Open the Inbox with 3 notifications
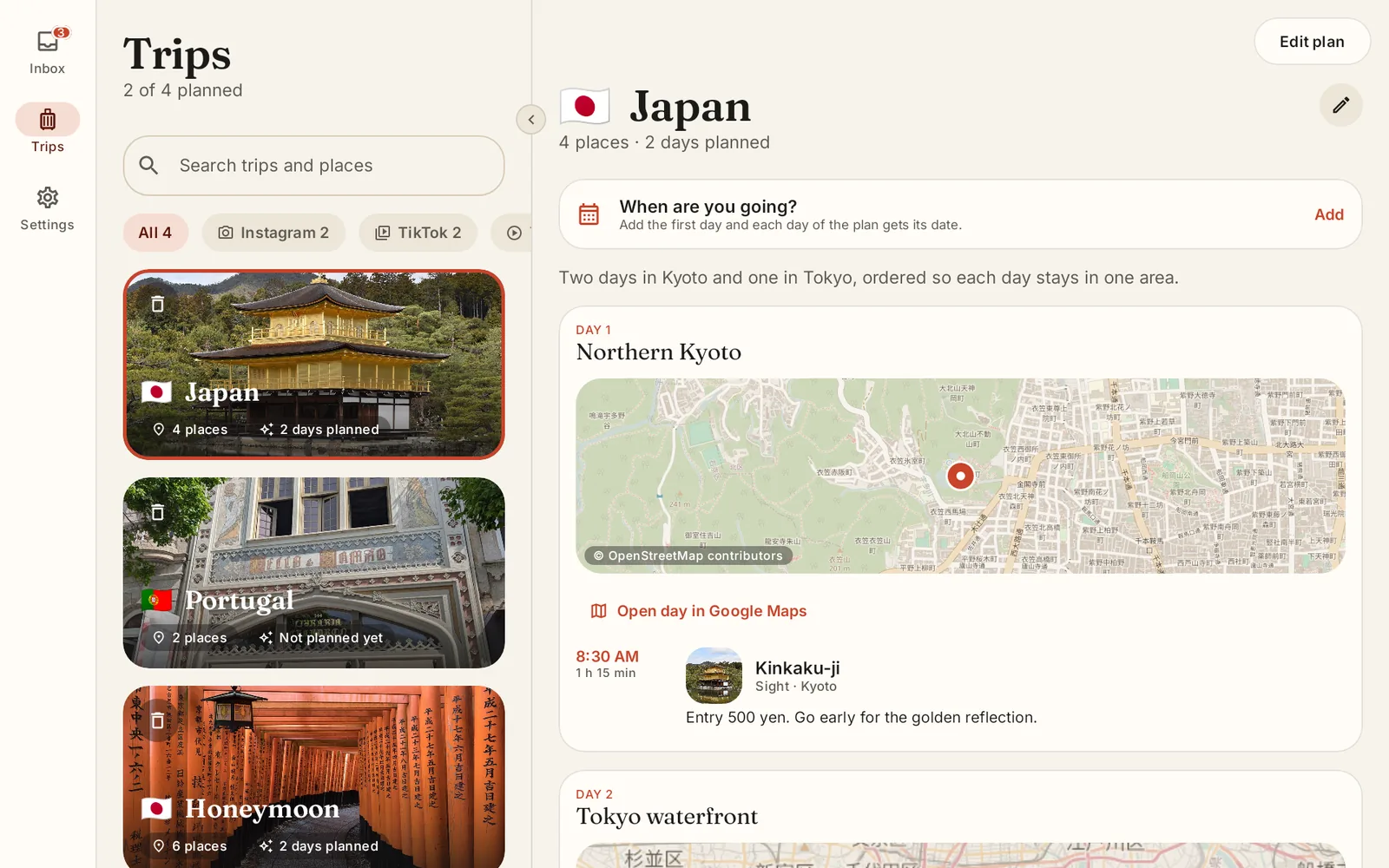Image resolution: width=1389 pixels, height=868 pixels. coord(48,52)
